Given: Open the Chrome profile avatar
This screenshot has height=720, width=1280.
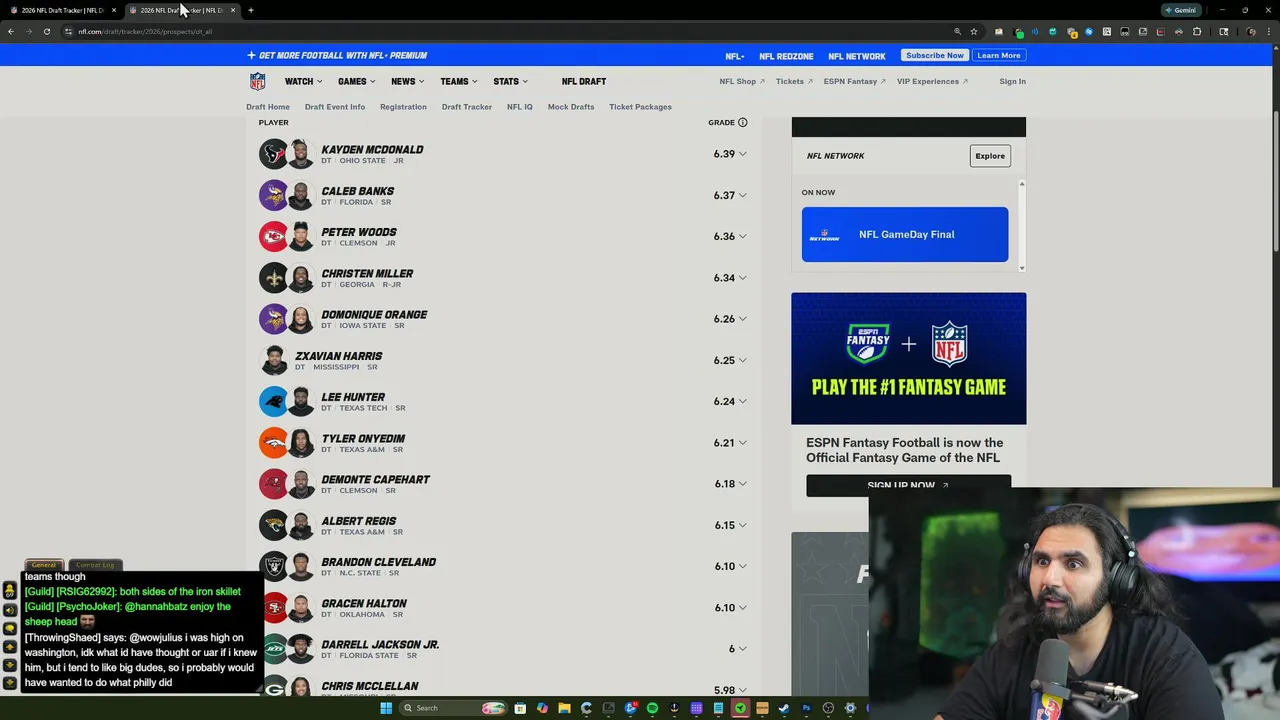Looking at the screenshot, I should tap(1251, 31).
